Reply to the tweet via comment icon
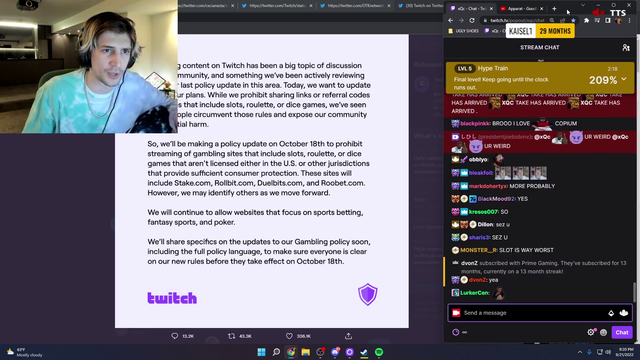This screenshot has width=640, height=360. click(x=175, y=336)
